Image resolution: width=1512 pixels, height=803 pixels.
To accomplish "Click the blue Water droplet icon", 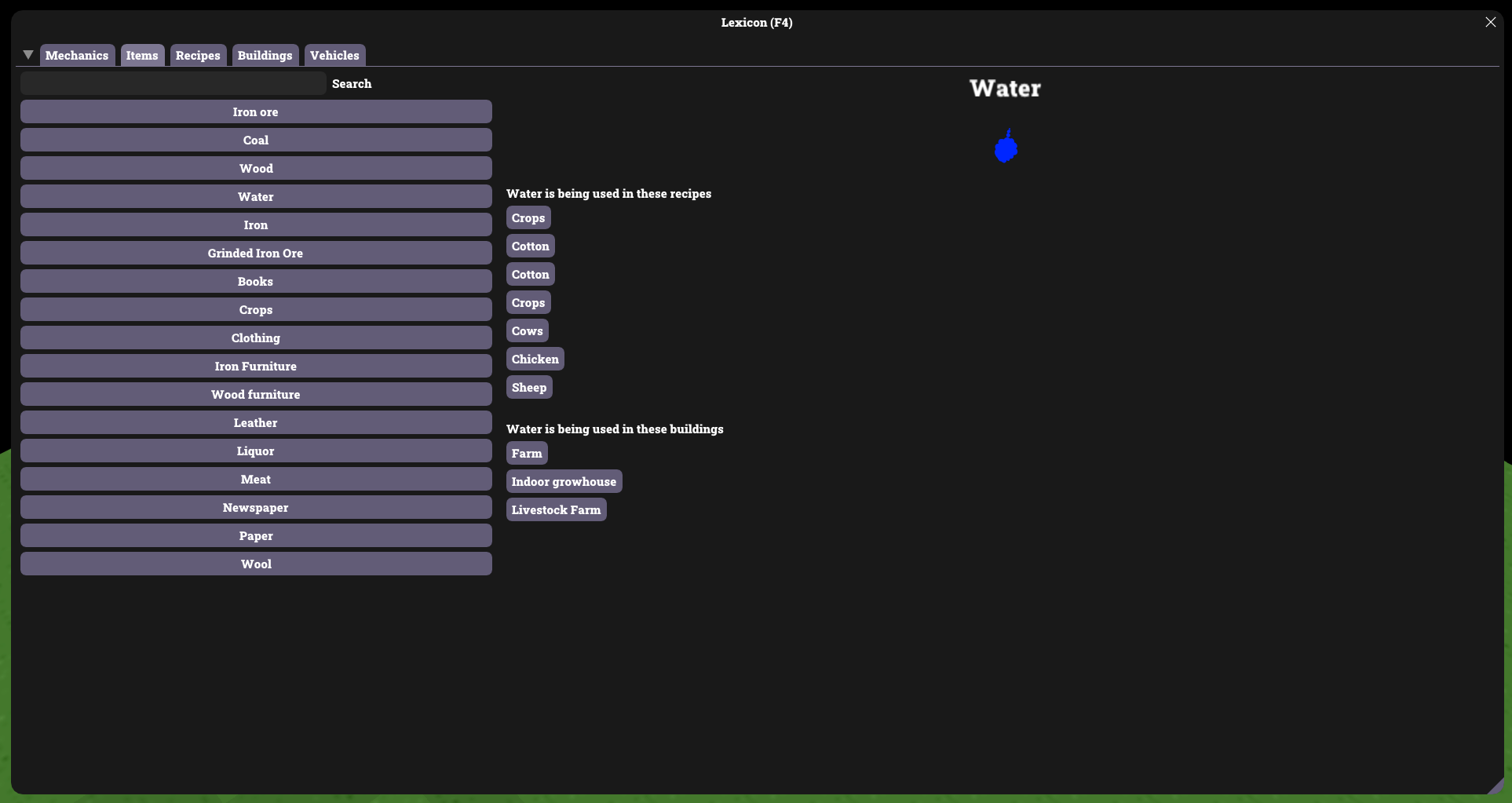I will pos(1006,147).
